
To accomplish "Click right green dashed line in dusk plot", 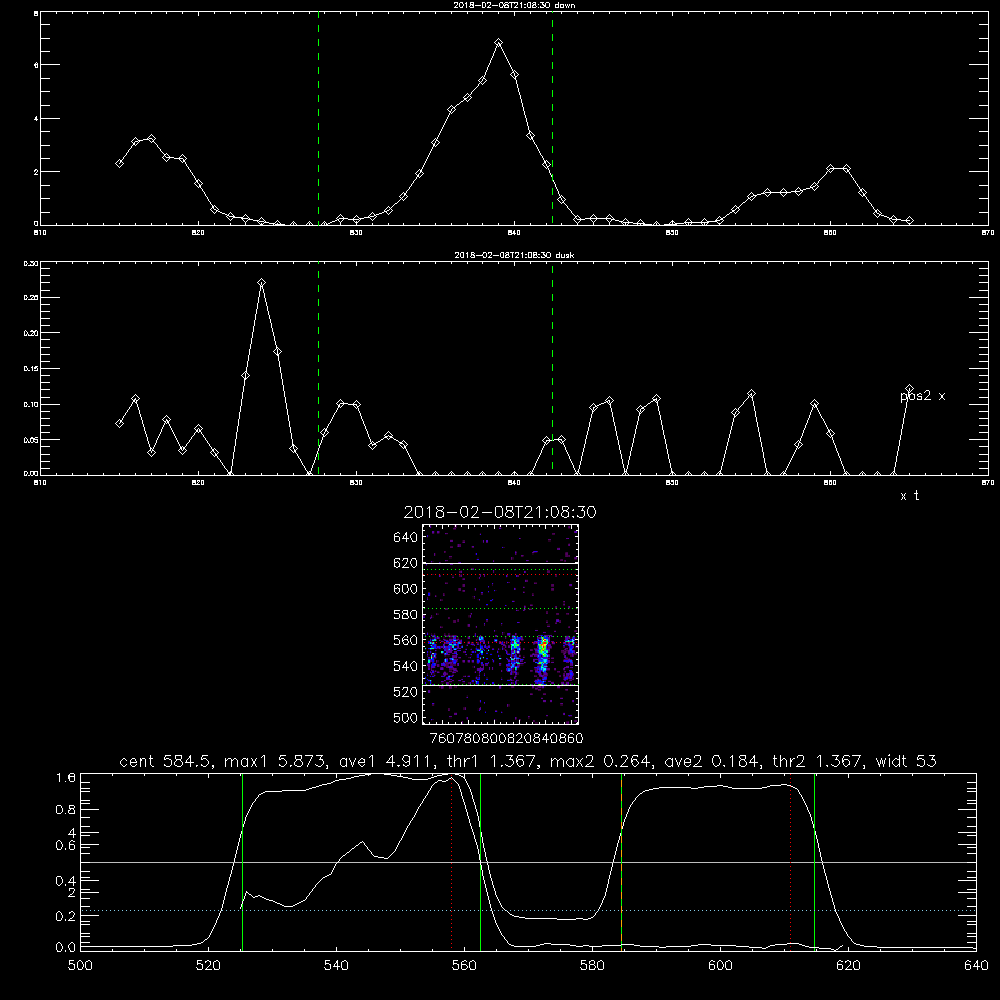I will (x=552, y=370).
